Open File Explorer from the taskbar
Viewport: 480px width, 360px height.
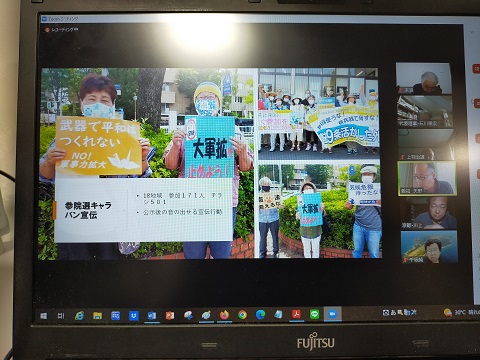97,315
